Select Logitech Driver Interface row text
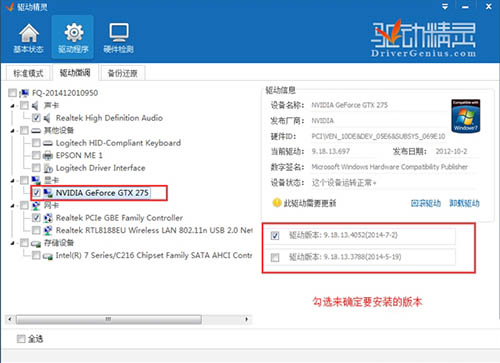500x363 pixels. tap(100, 168)
